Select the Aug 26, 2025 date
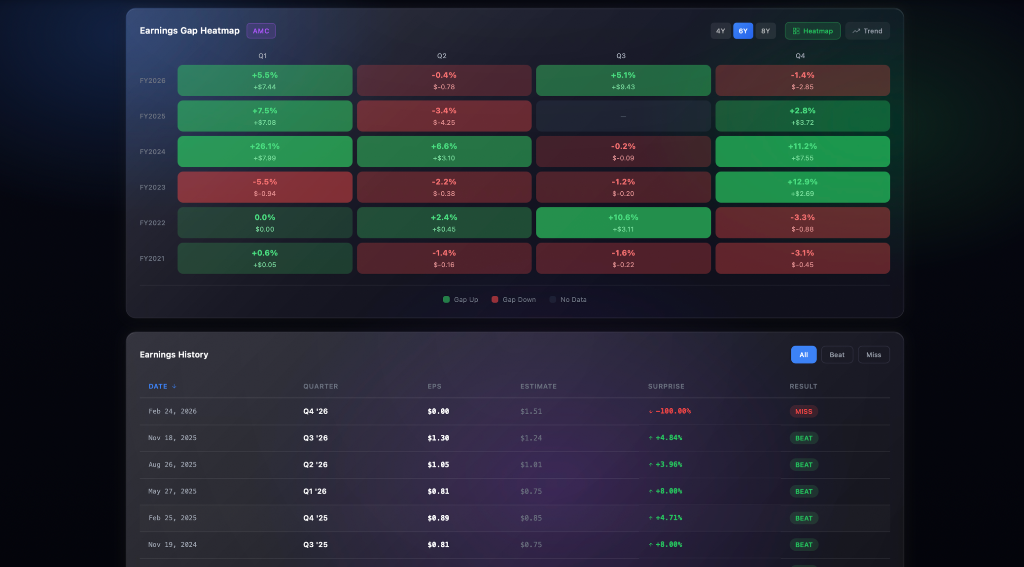 coord(172,465)
